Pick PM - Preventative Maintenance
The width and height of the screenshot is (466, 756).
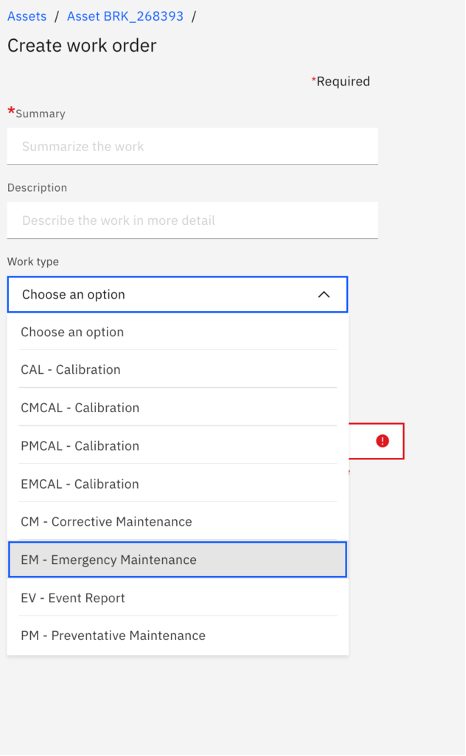pos(178,635)
